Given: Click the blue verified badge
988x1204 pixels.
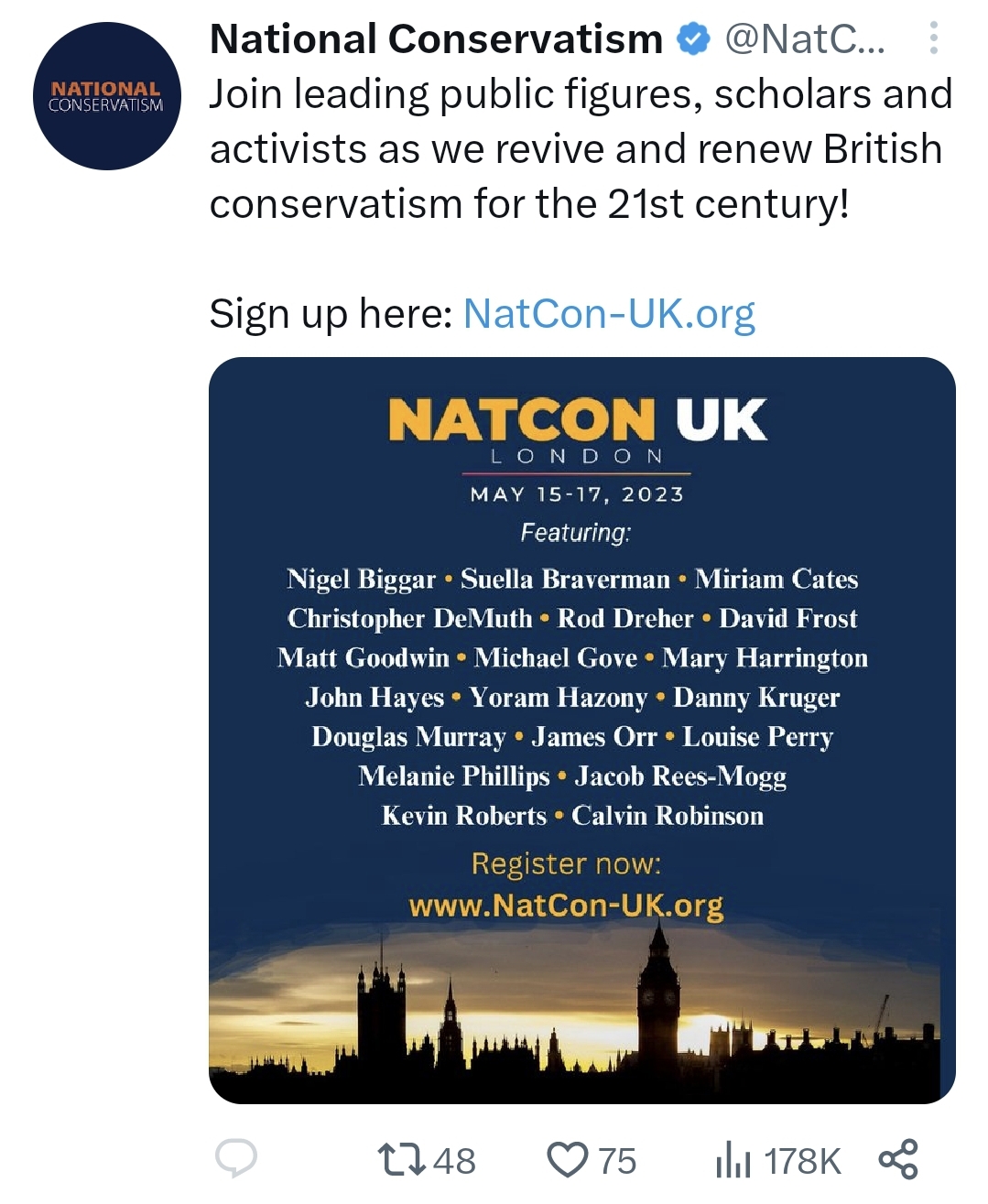Looking at the screenshot, I should click(693, 39).
